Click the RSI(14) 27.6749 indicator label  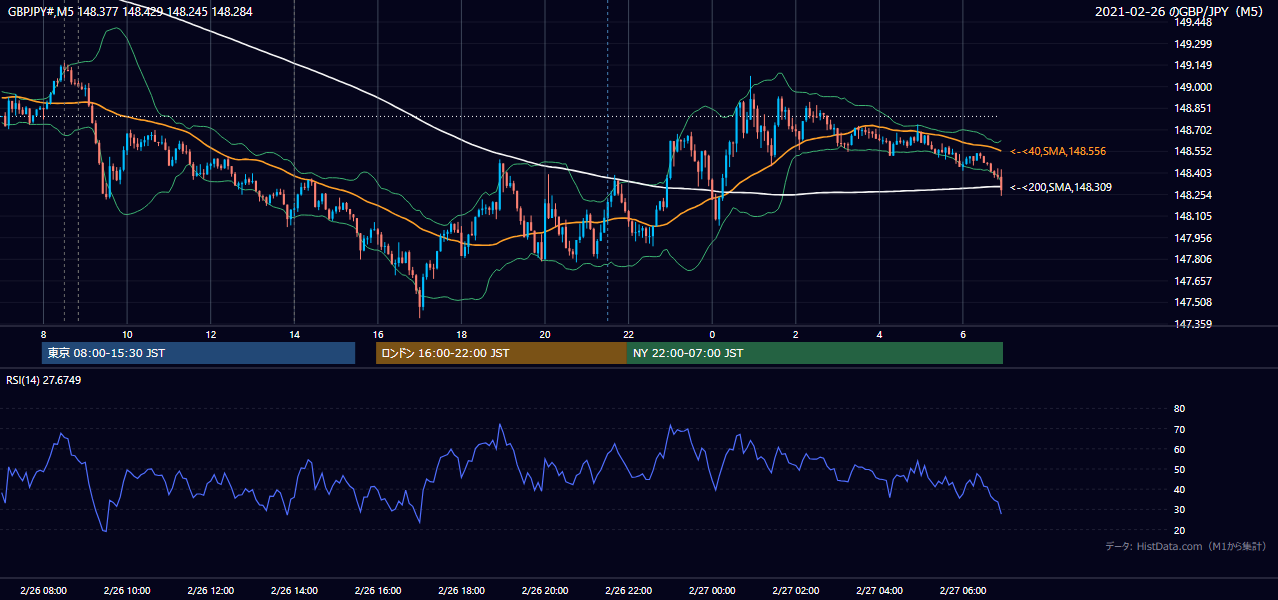[x=44, y=380]
